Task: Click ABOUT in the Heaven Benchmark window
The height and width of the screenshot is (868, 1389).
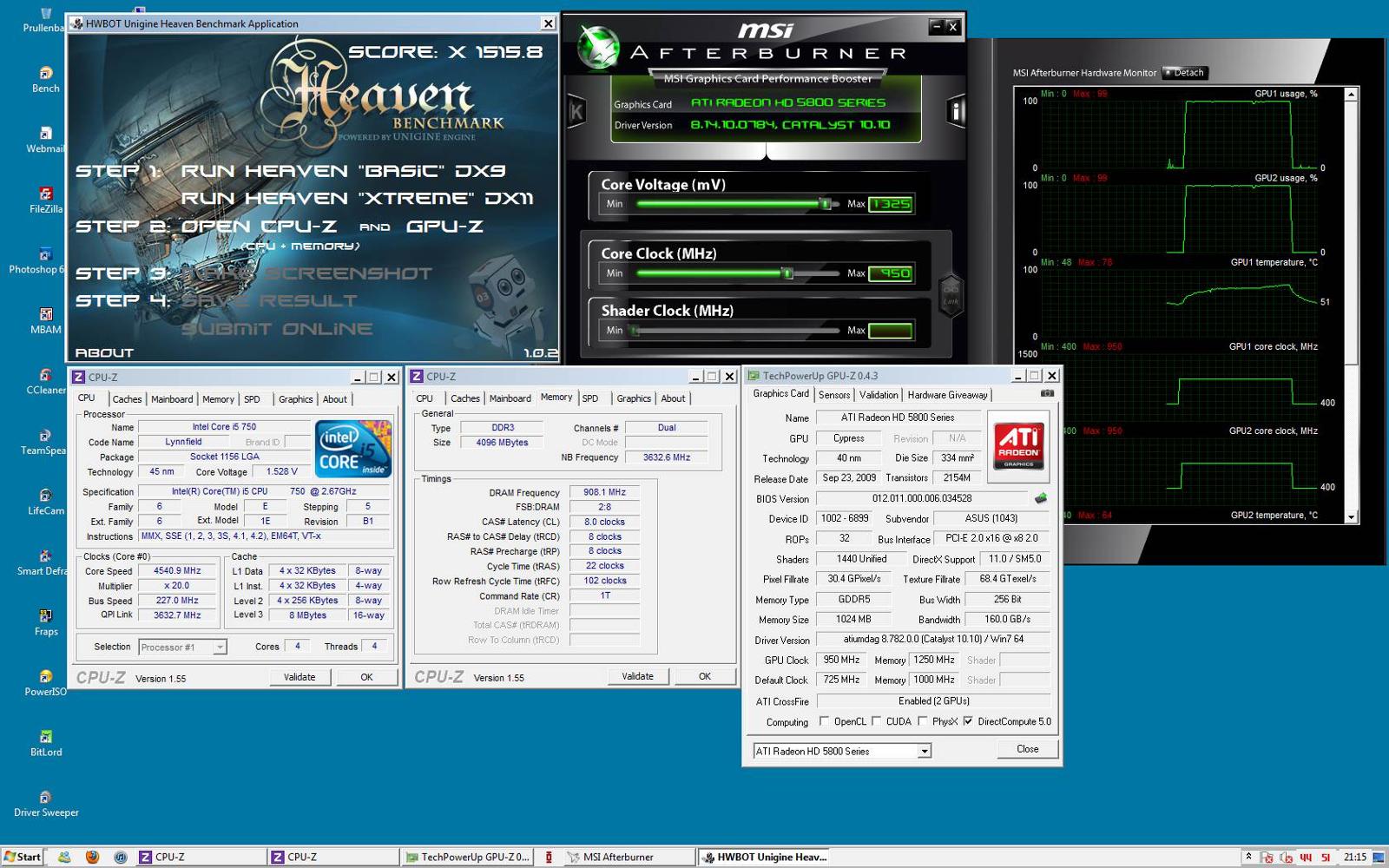Action: point(104,352)
